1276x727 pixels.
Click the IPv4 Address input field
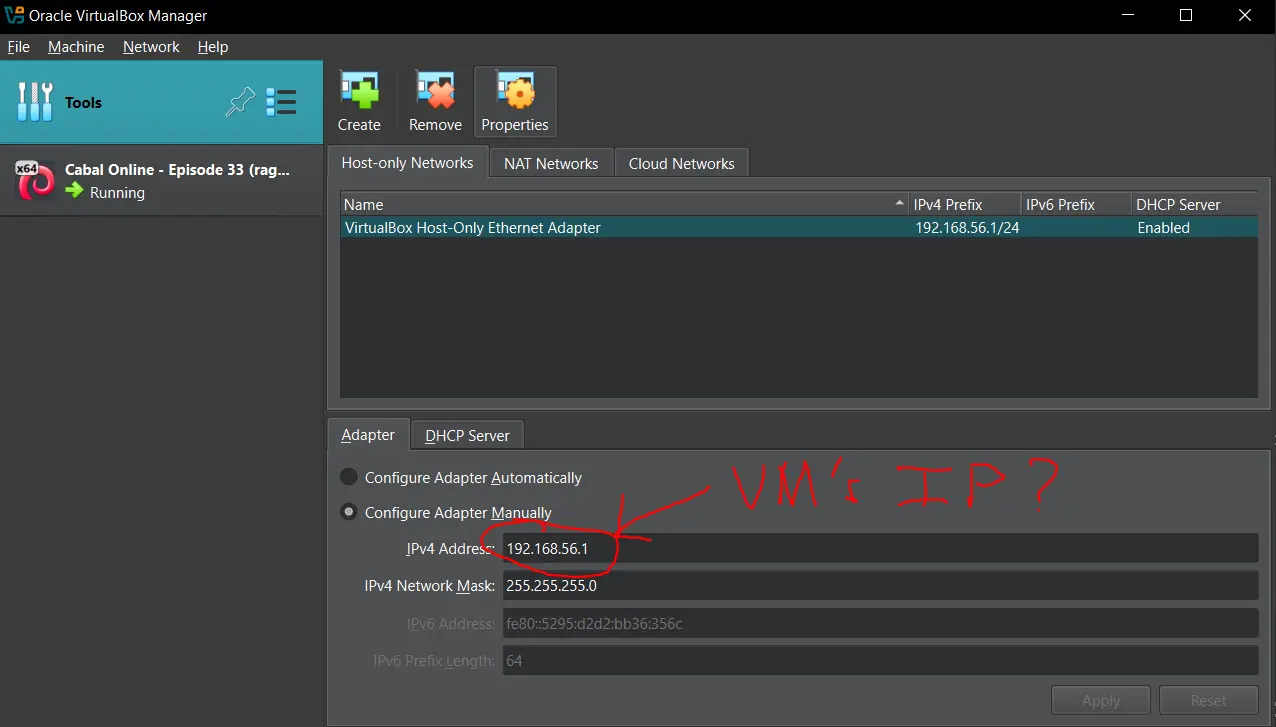[880, 548]
